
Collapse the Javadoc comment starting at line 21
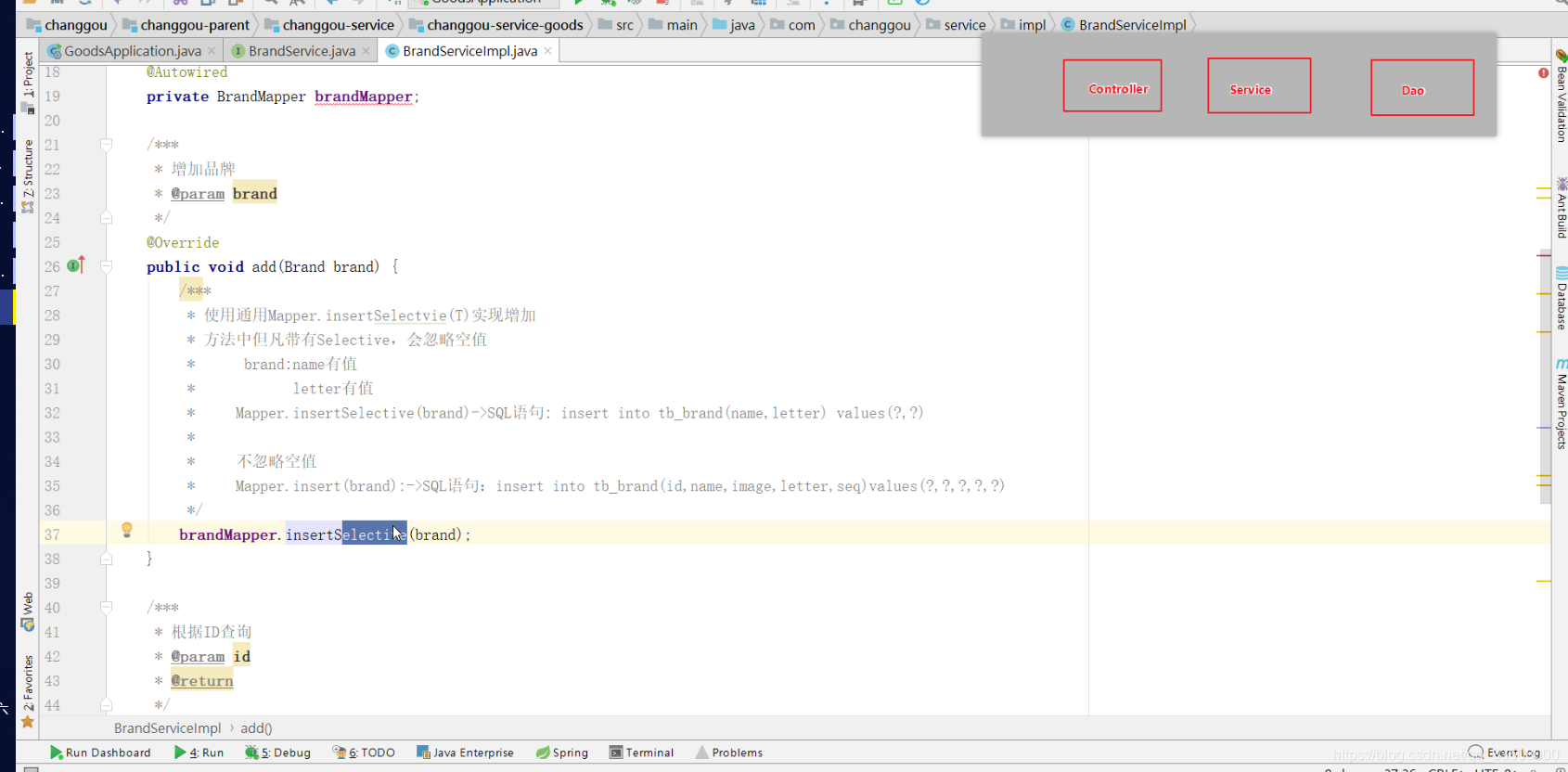coord(106,144)
